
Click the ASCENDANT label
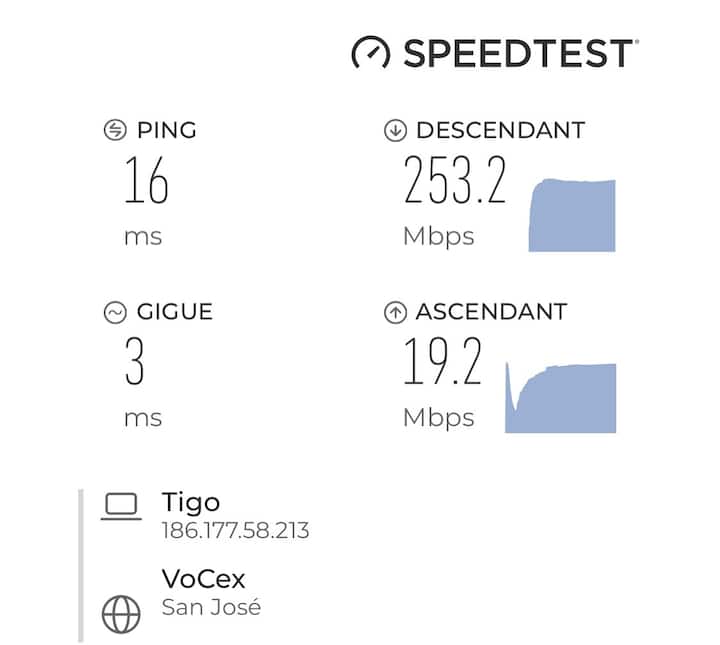coord(491,312)
